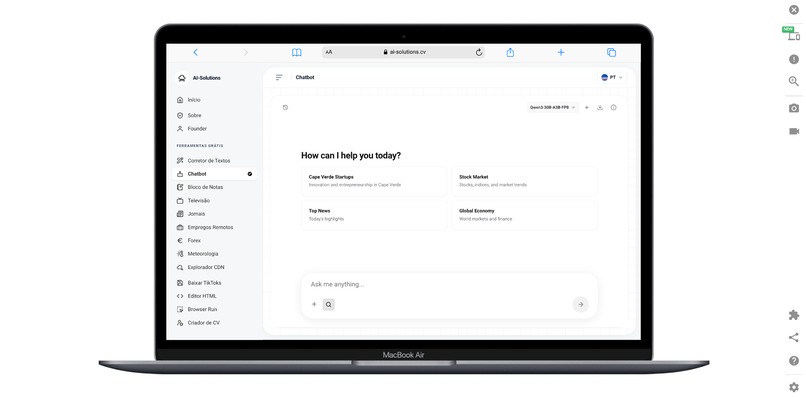
Task: Choose the Stock Market suggestion card
Action: coord(524,181)
